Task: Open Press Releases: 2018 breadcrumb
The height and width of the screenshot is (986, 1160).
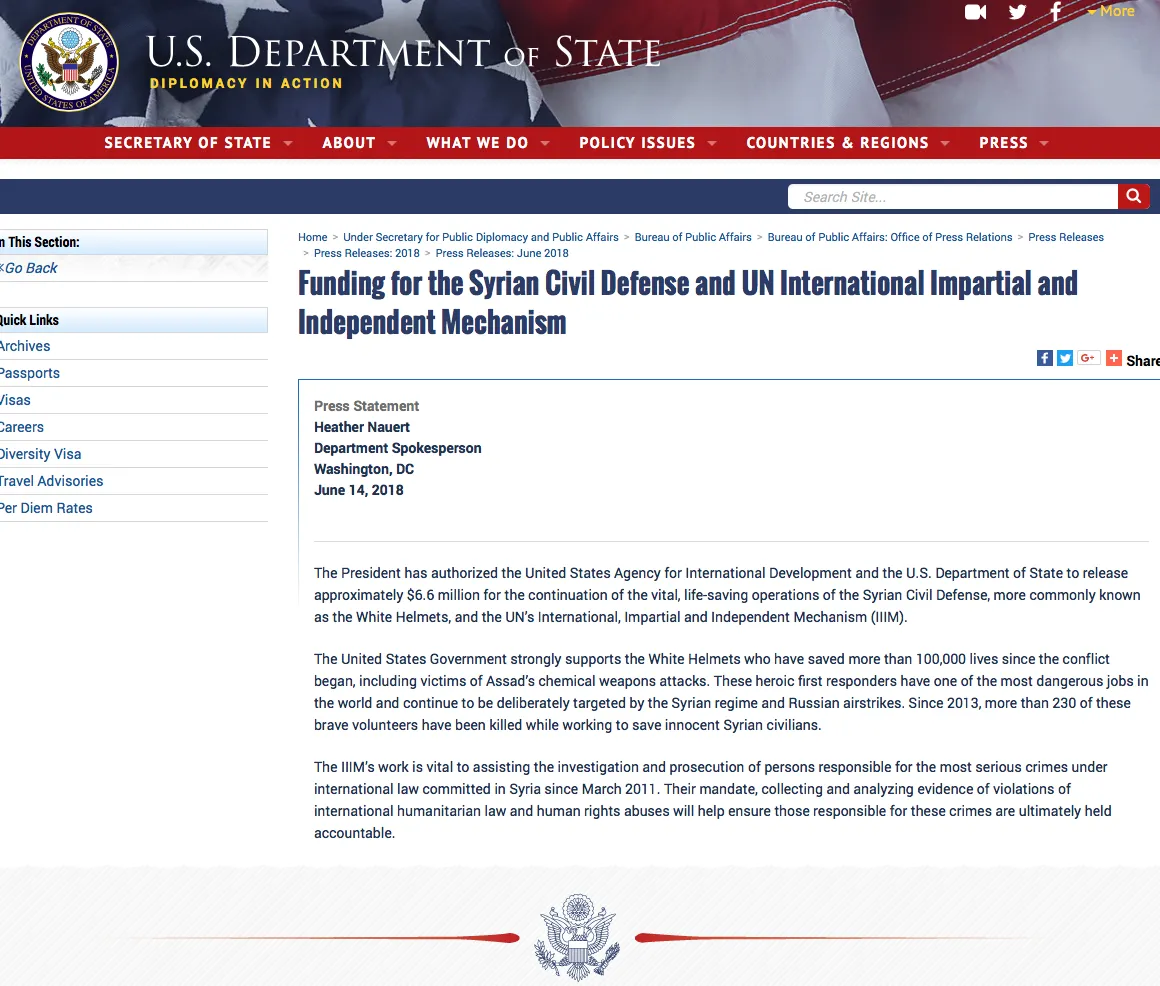Action: 366,253
